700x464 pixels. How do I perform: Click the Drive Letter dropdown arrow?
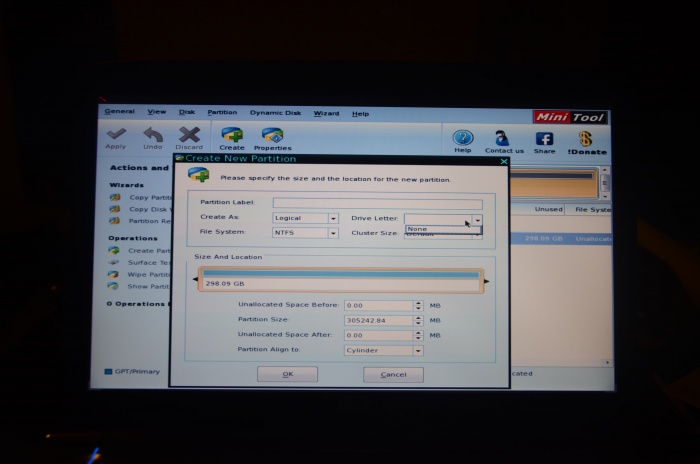pos(478,220)
